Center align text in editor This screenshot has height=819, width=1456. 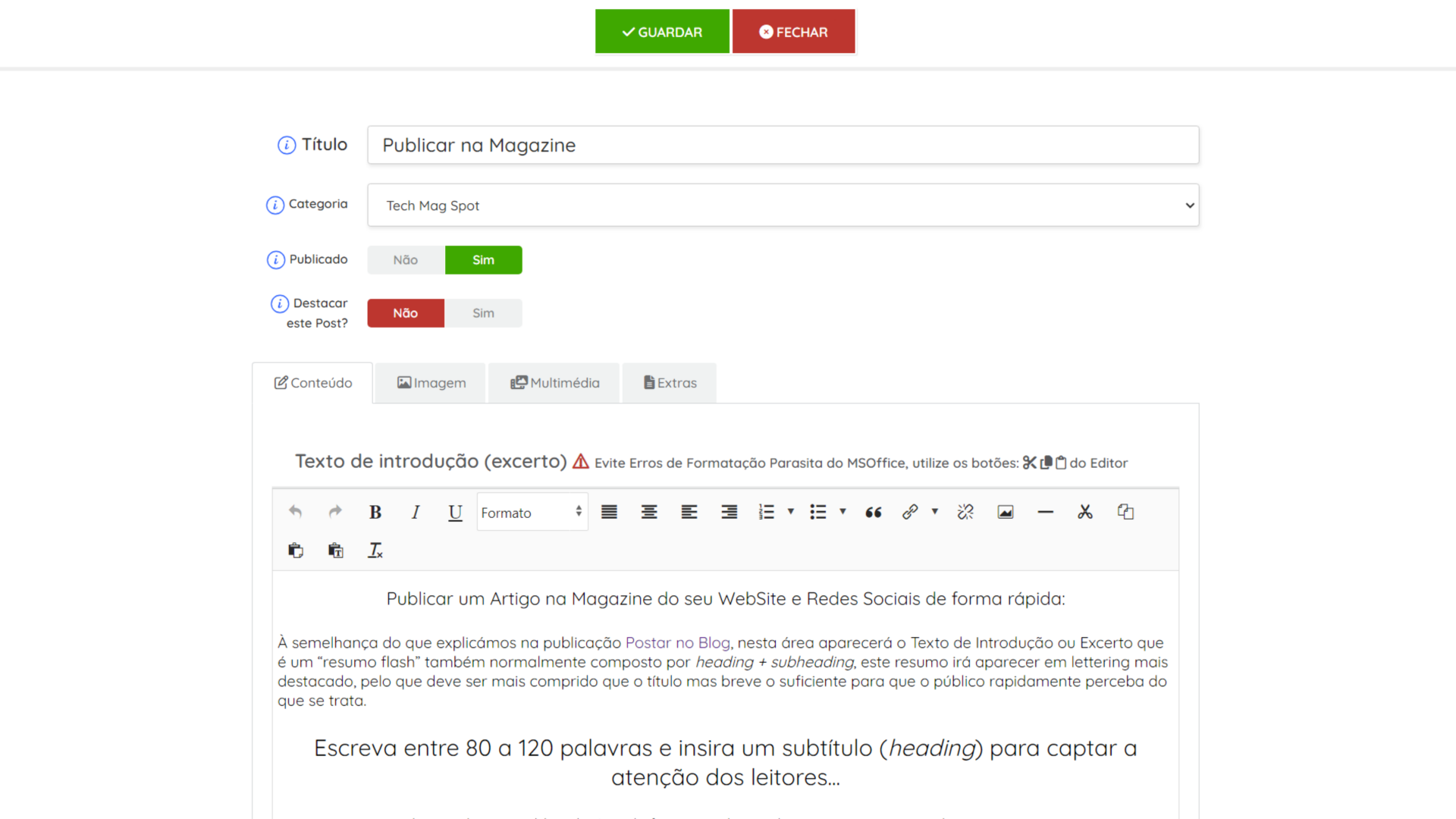pos(648,512)
